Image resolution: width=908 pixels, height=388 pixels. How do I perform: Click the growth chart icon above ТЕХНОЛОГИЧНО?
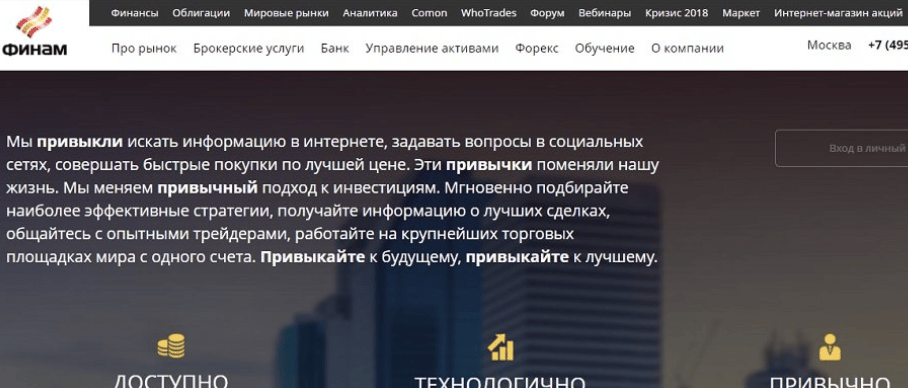click(500, 347)
